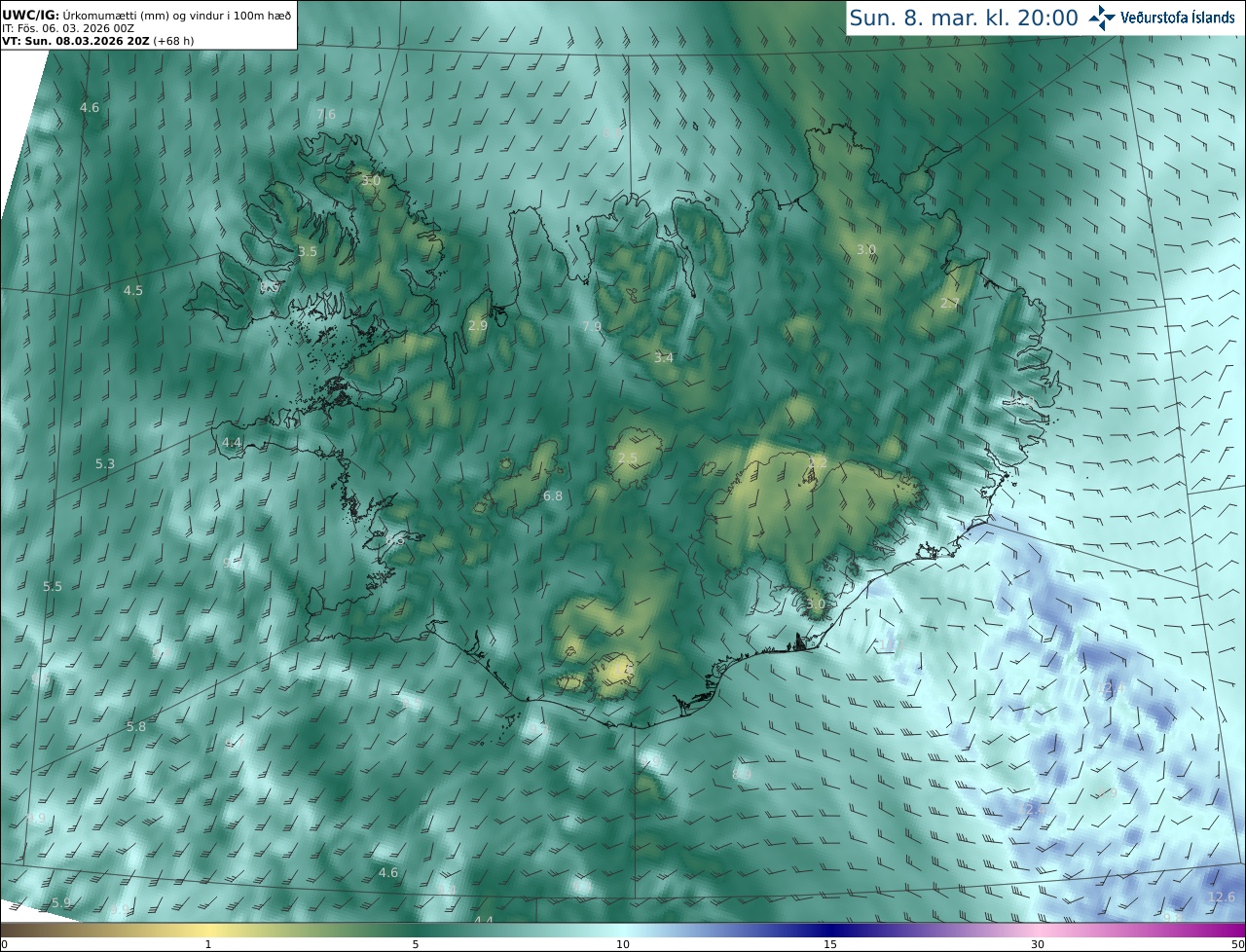Click the 2.9 value on the map

(478, 325)
